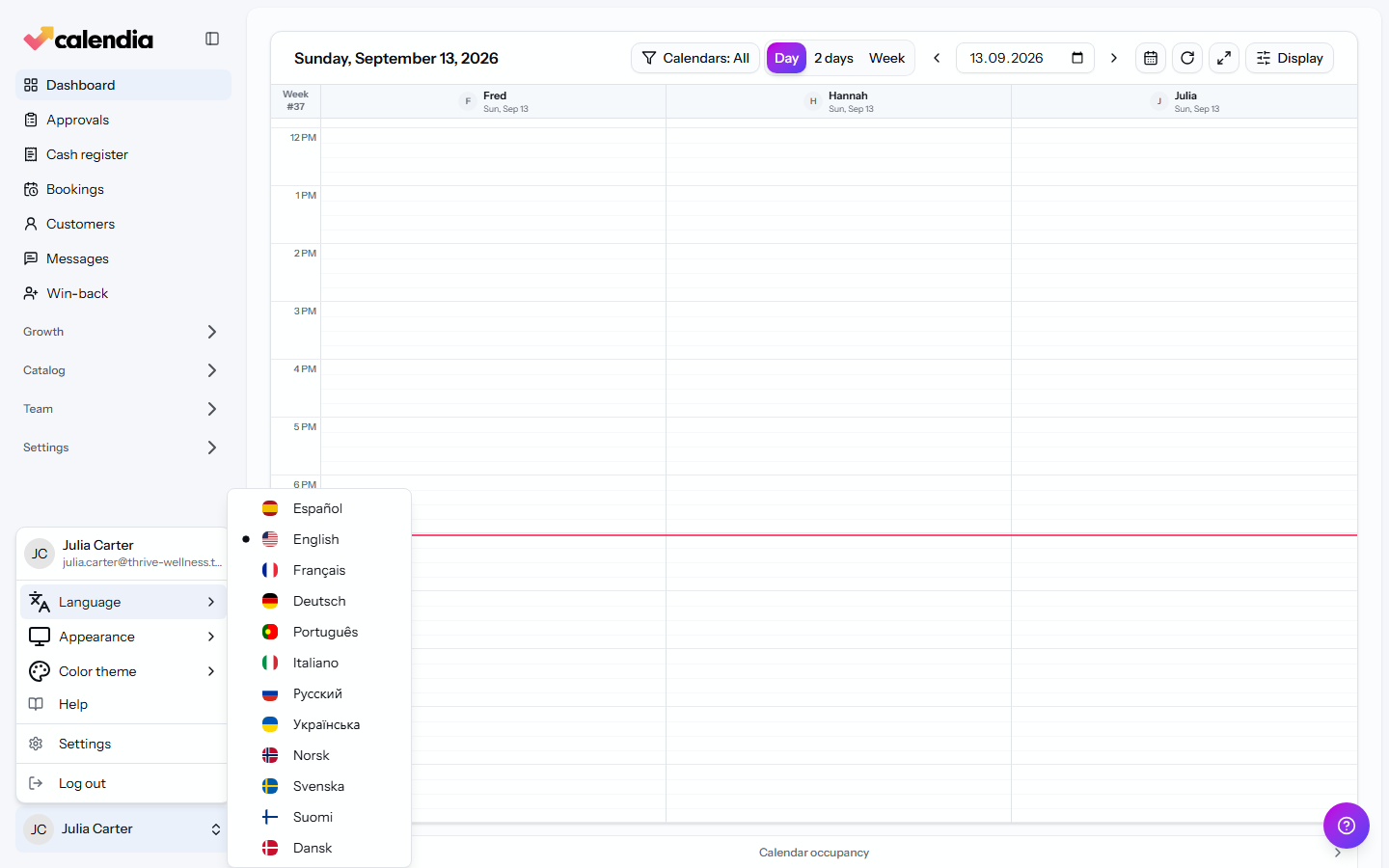Switch to 2 days view
Image resolution: width=1389 pixels, height=868 pixels.
pos(833,58)
